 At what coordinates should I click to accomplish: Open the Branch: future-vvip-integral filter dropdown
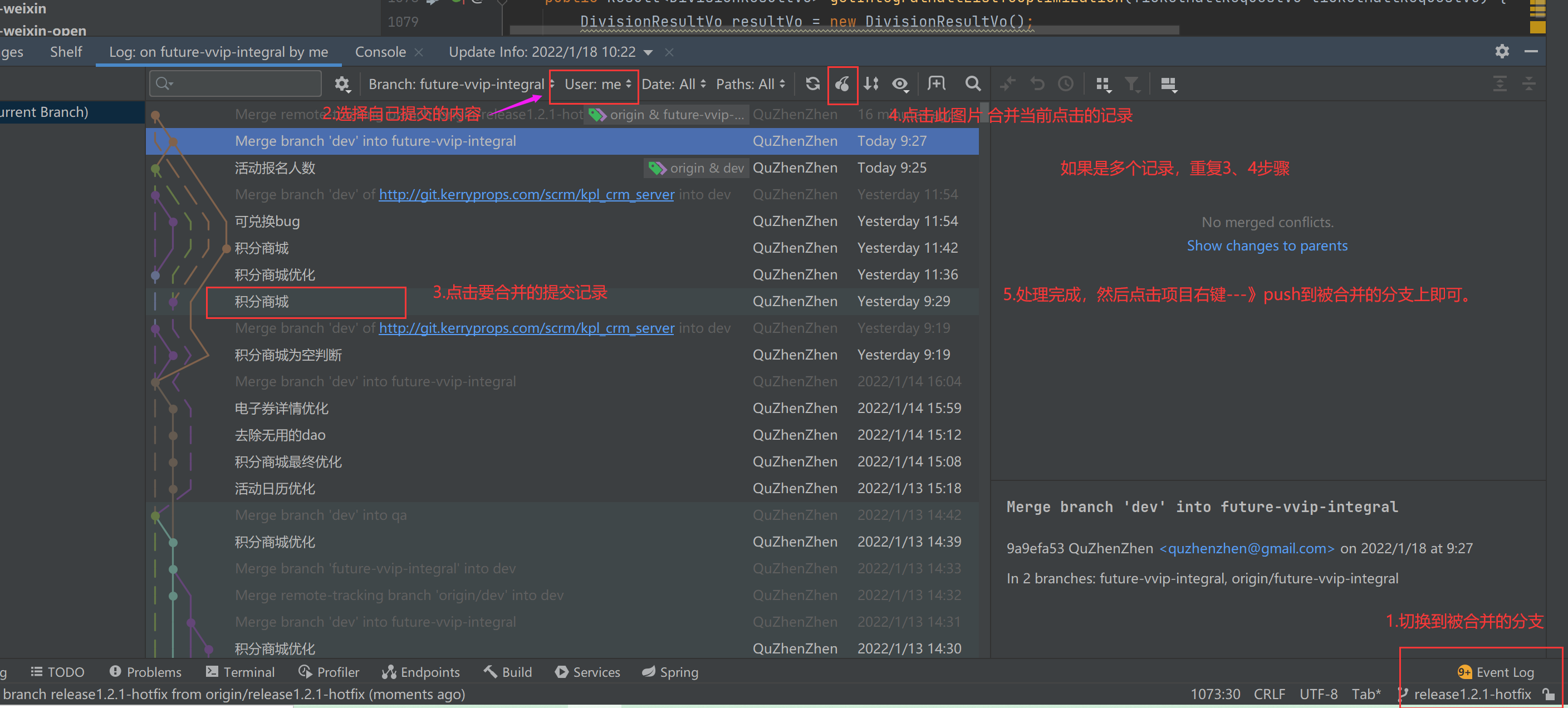[x=461, y=84]
